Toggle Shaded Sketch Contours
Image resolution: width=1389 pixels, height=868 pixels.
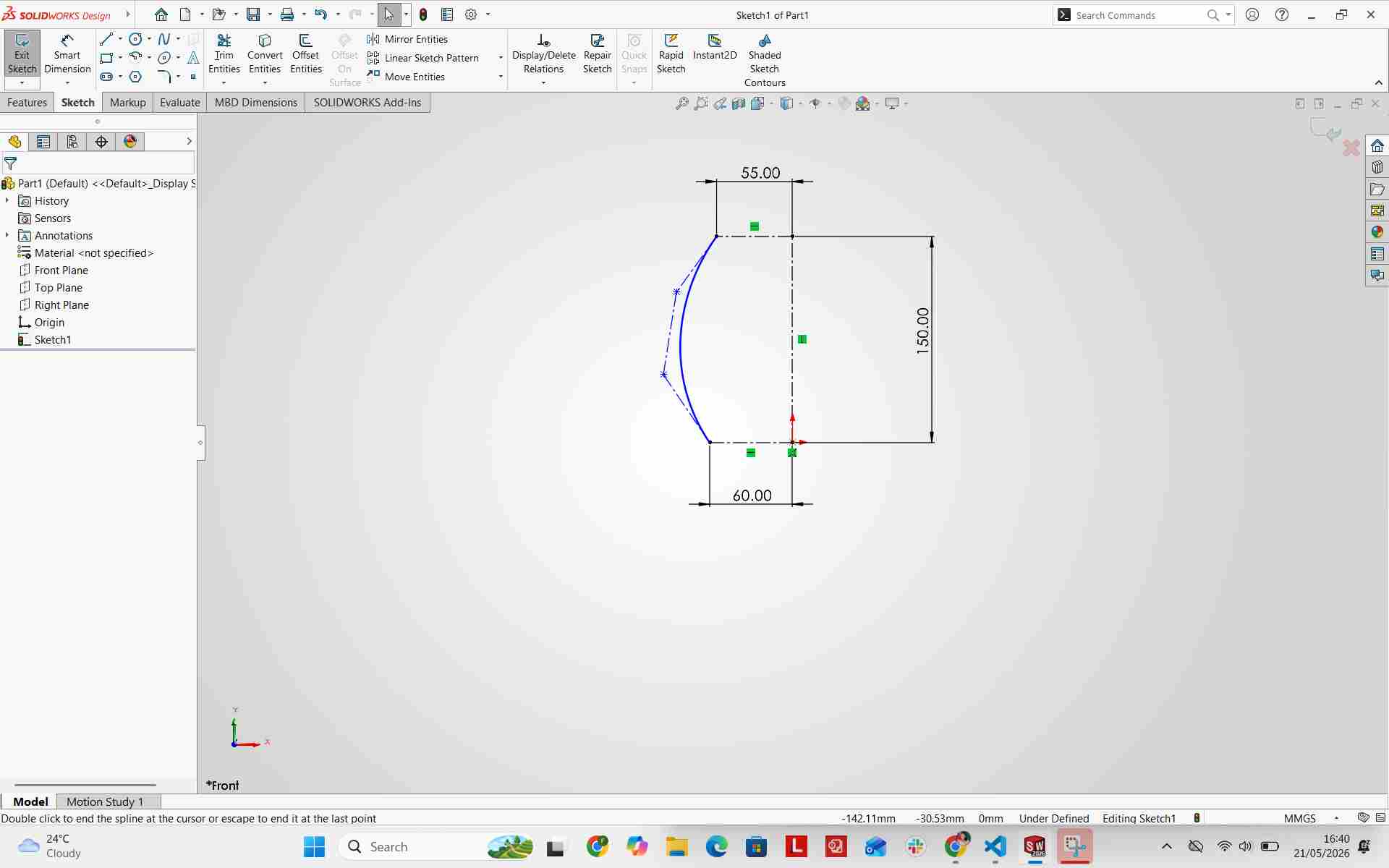point(765,61)
